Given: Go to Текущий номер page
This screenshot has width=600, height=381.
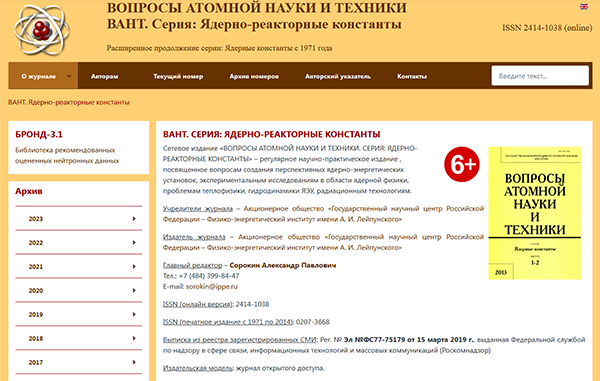Looking at the screenshot, I should pos(178,76).
